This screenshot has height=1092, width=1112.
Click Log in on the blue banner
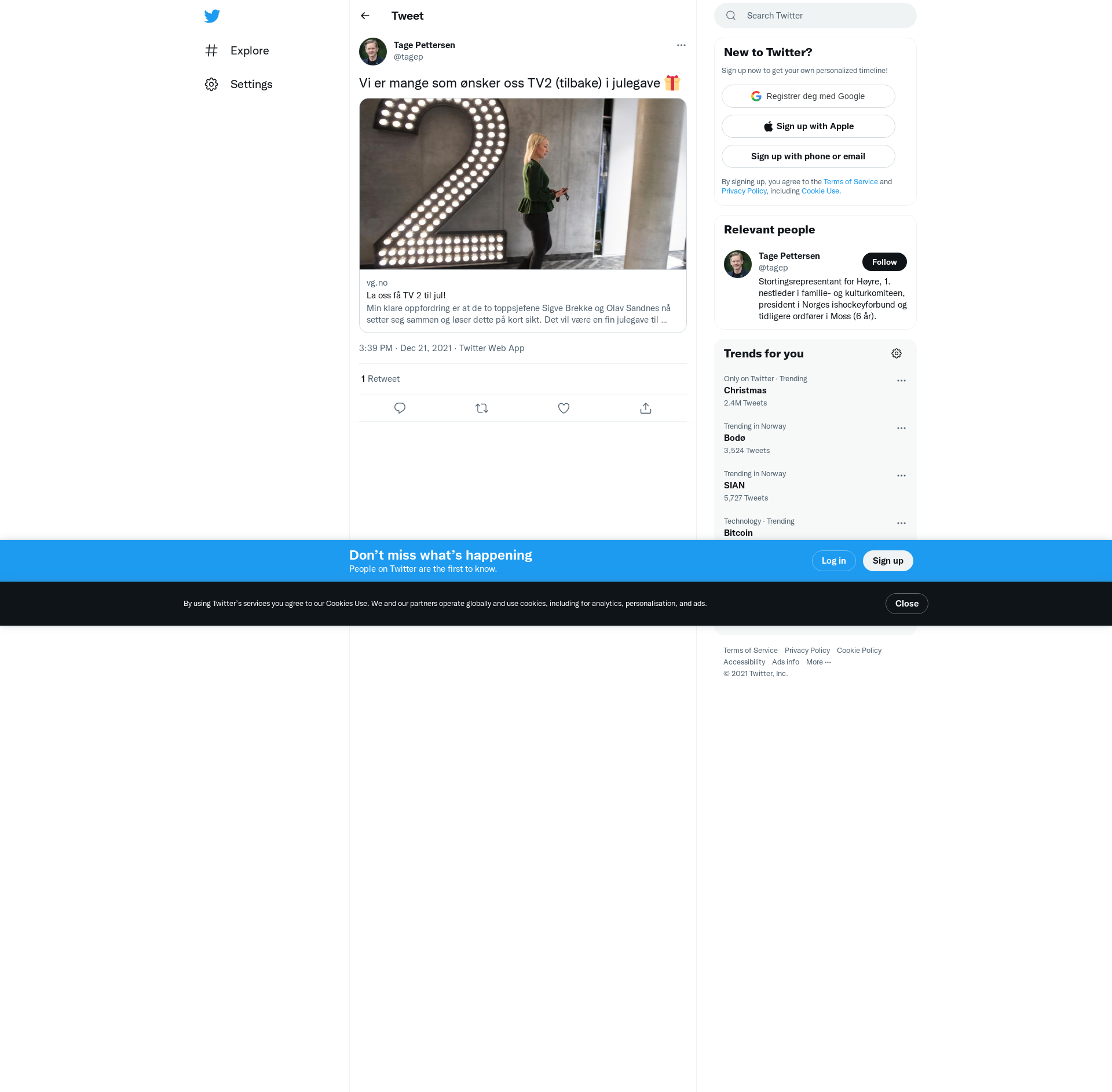point(834,561)
